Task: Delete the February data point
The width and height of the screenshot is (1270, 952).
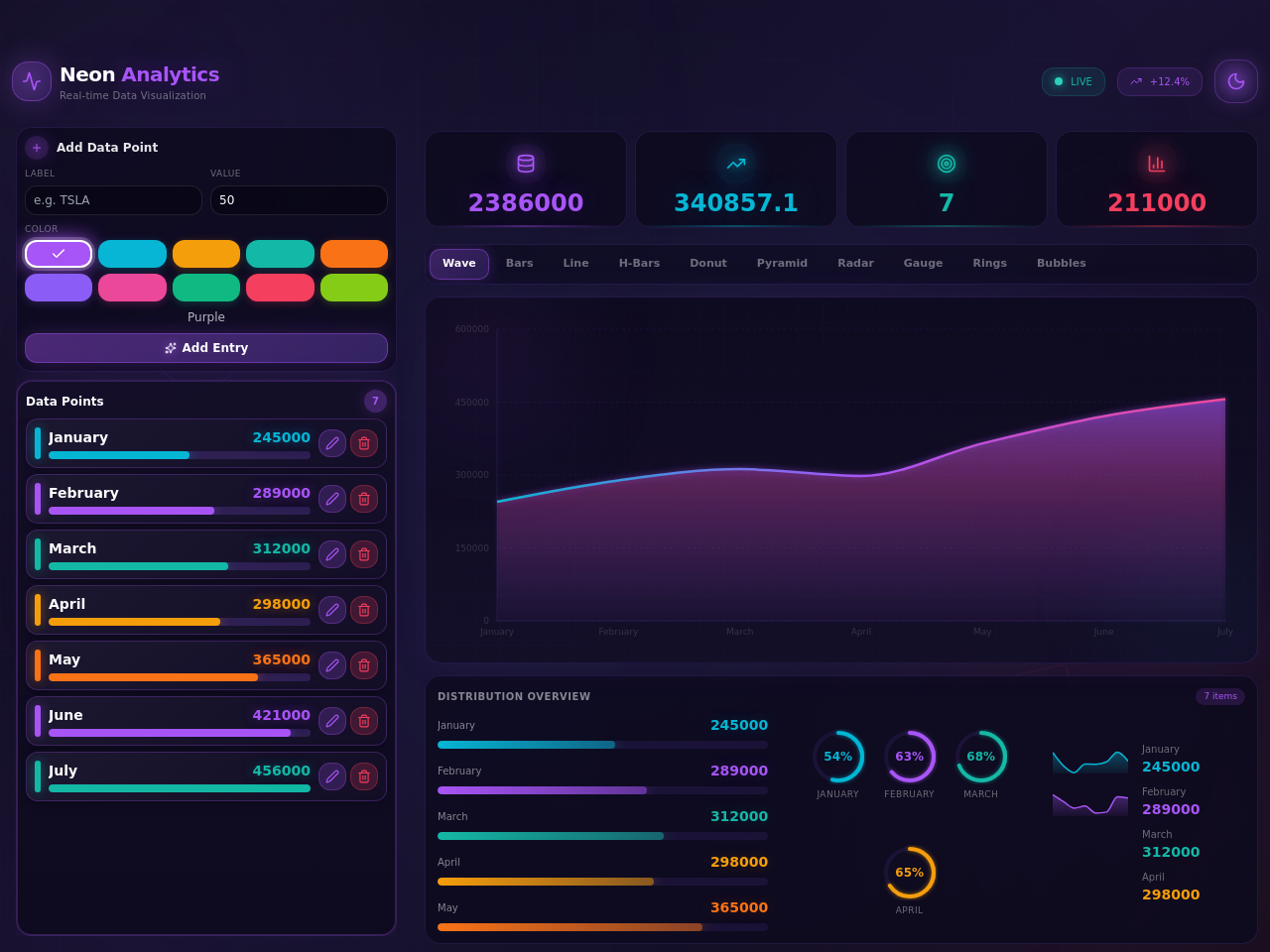Action: [x=364, y=499]
